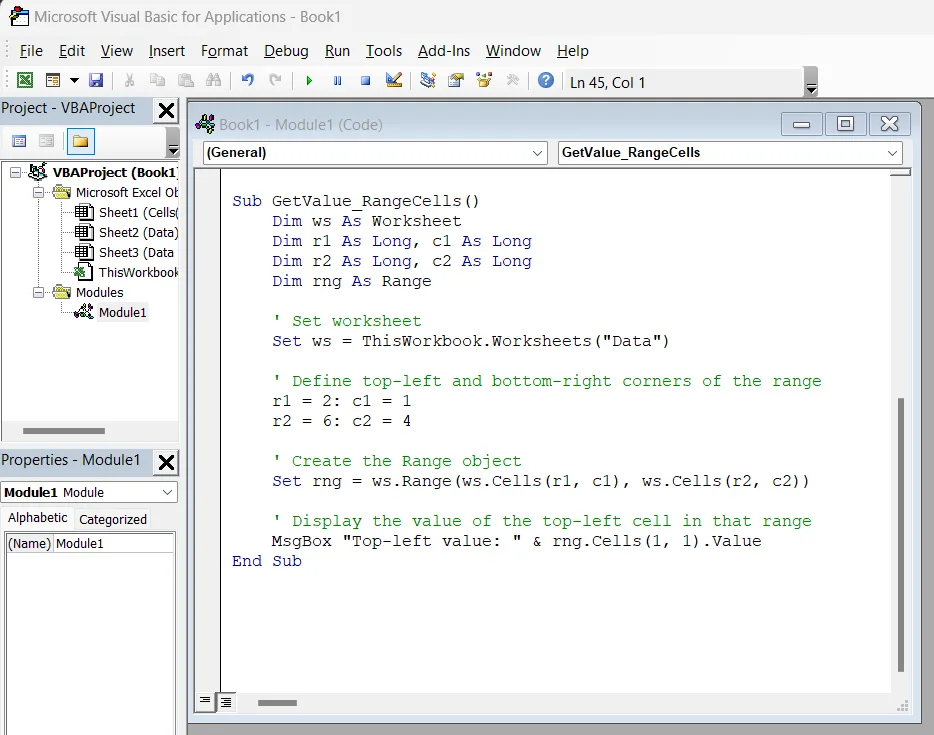Close the Properties - Module1 pane
The width and height of the screenshot is (934, 735).
(166, 462)
